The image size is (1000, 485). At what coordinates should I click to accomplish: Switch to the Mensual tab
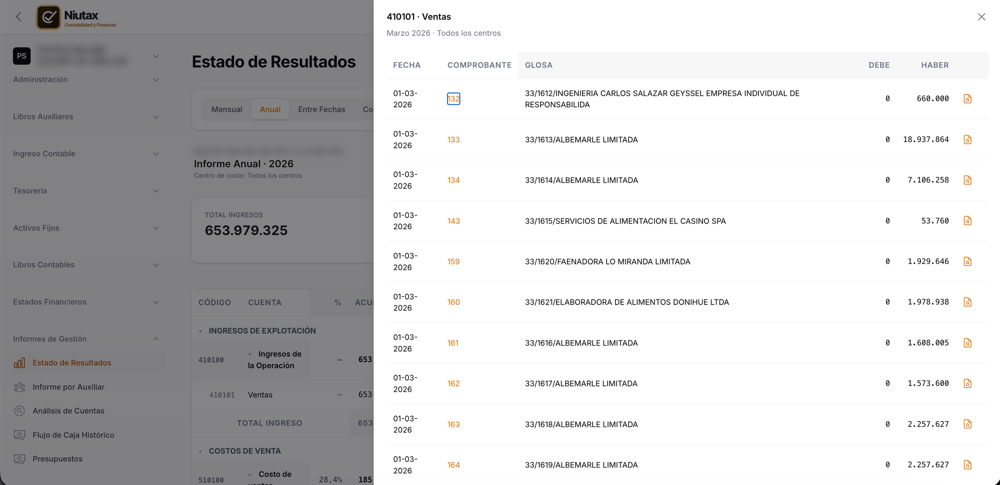[226, 109]
